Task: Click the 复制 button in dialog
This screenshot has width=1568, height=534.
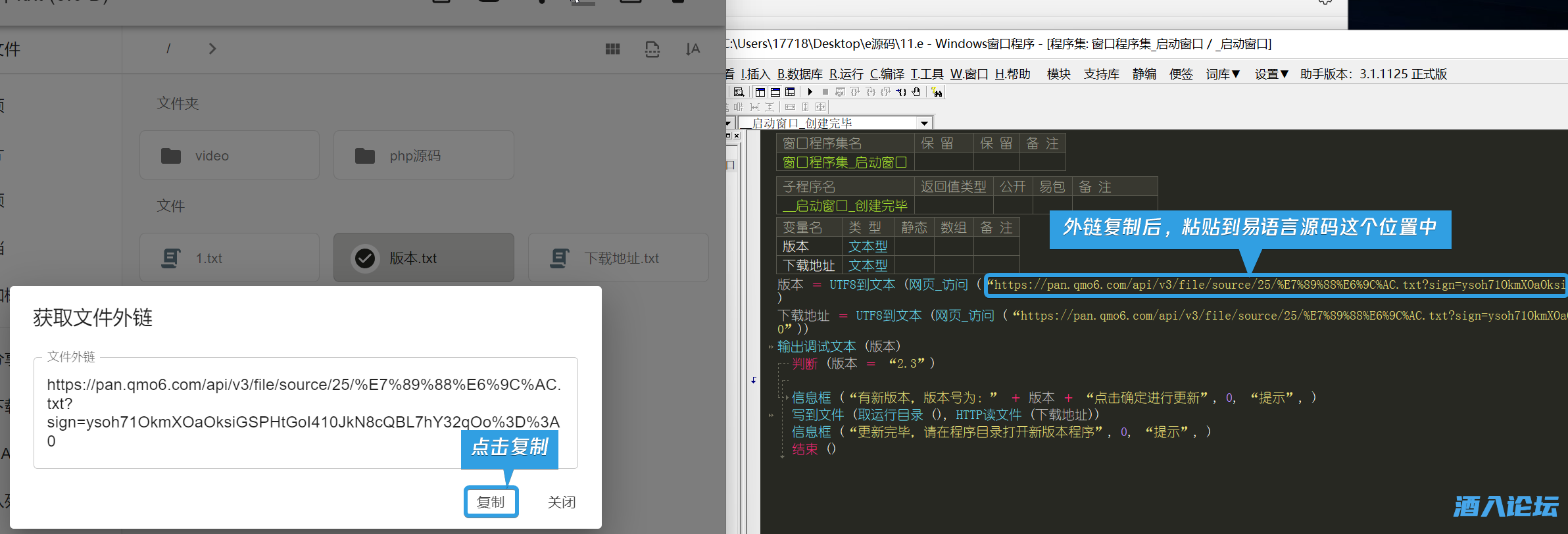Action: tap(491, 502)
